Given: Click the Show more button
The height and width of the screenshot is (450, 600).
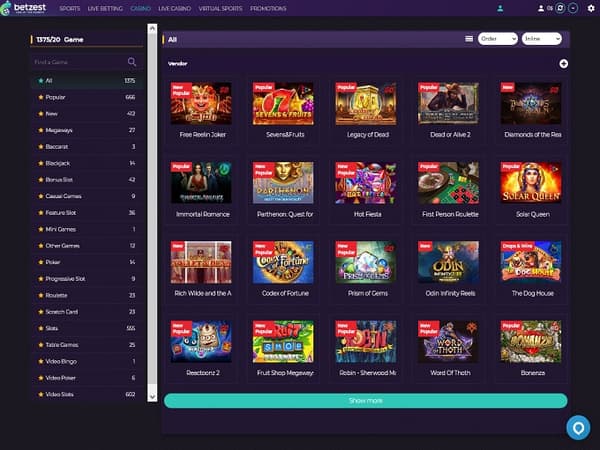Looking at the screenshot, I should pyautogui.click(x=365, y=401).
